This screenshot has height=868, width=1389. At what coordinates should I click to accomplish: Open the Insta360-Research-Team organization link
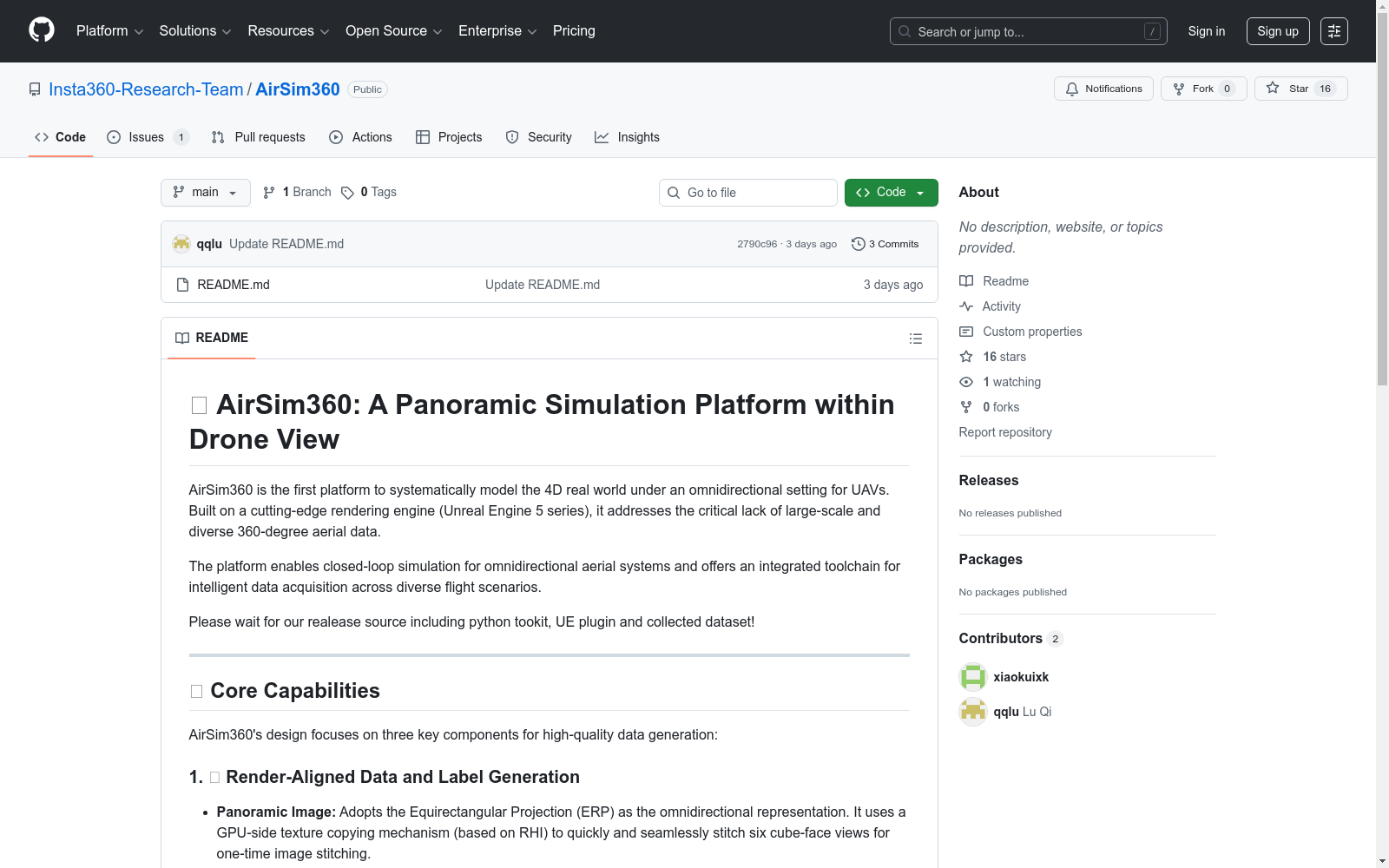point(146,89)
